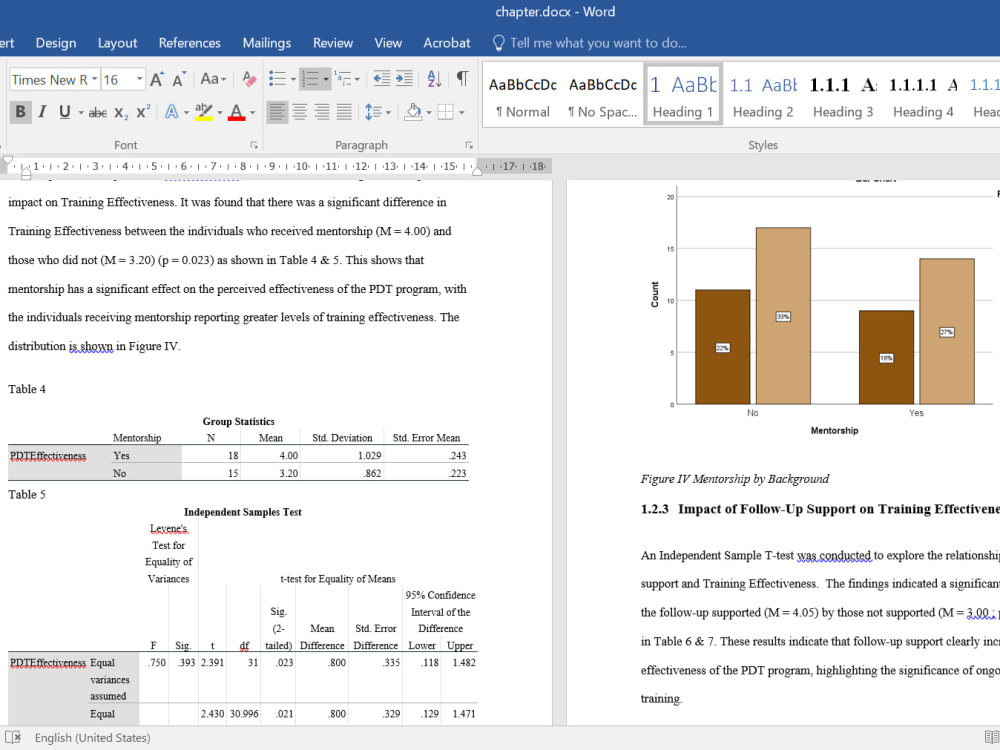The width and height of the screenshot is (1000, 750).
Task: Click left indent marker on ruler
Action: click(26, 173)
